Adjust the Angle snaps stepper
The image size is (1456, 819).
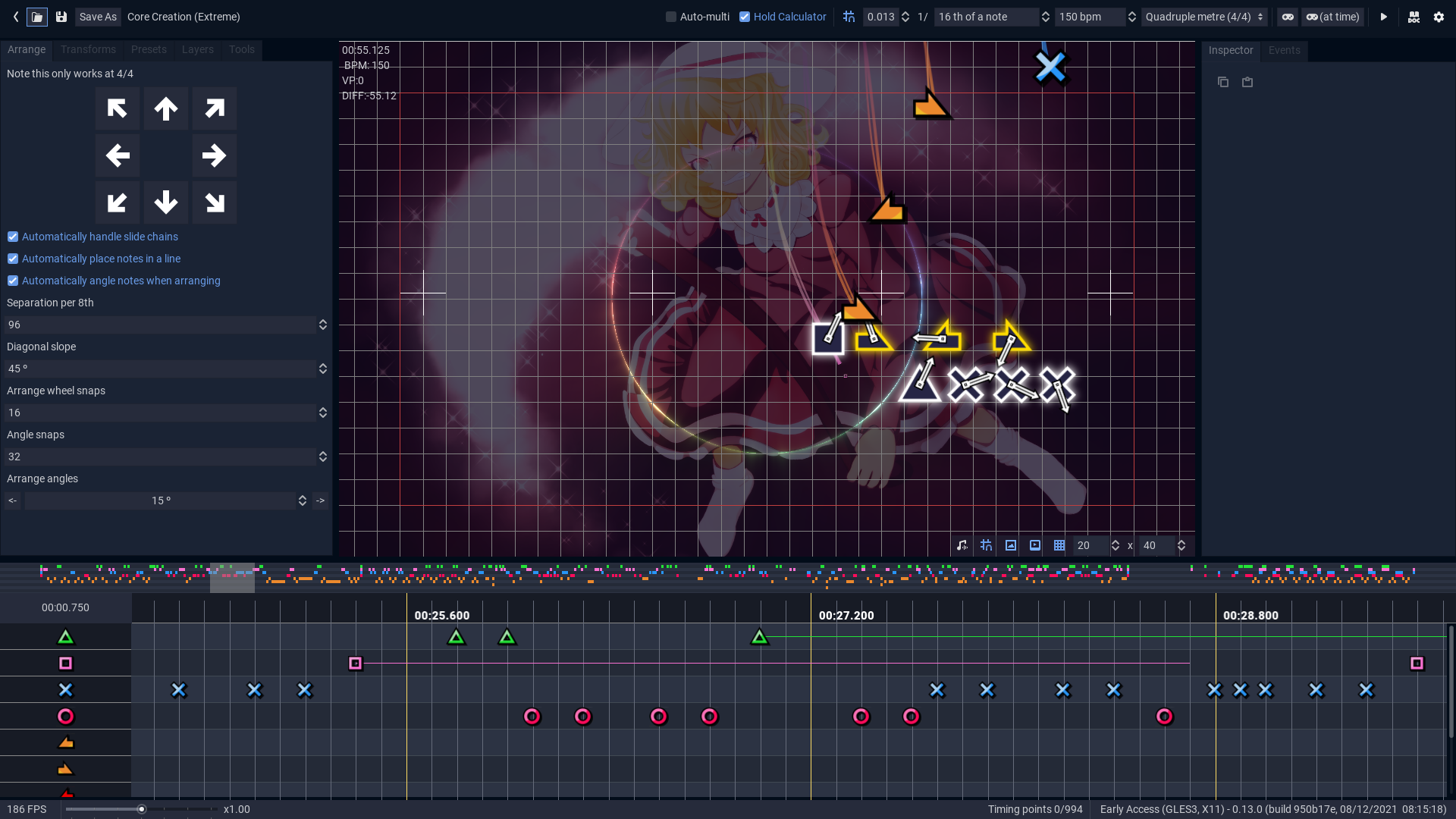tap(323, 457)
